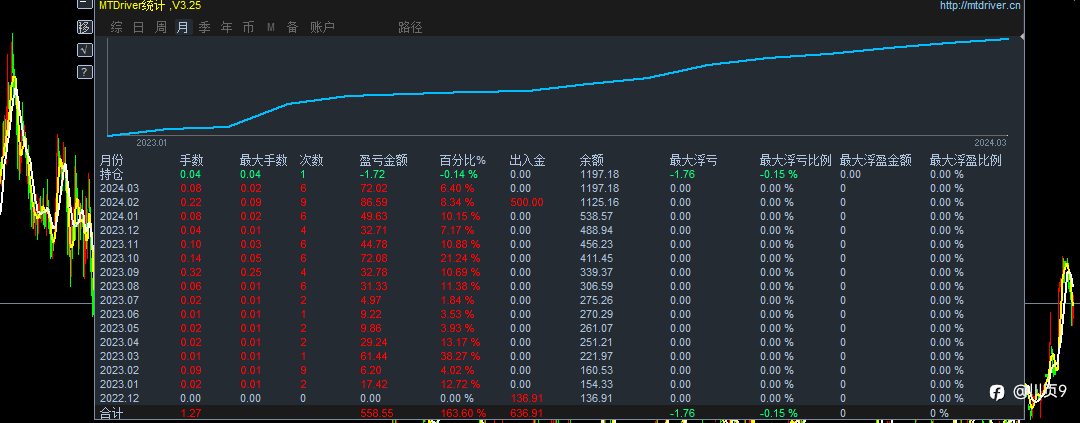Open the 账户 account tab

tap(322, 28)
